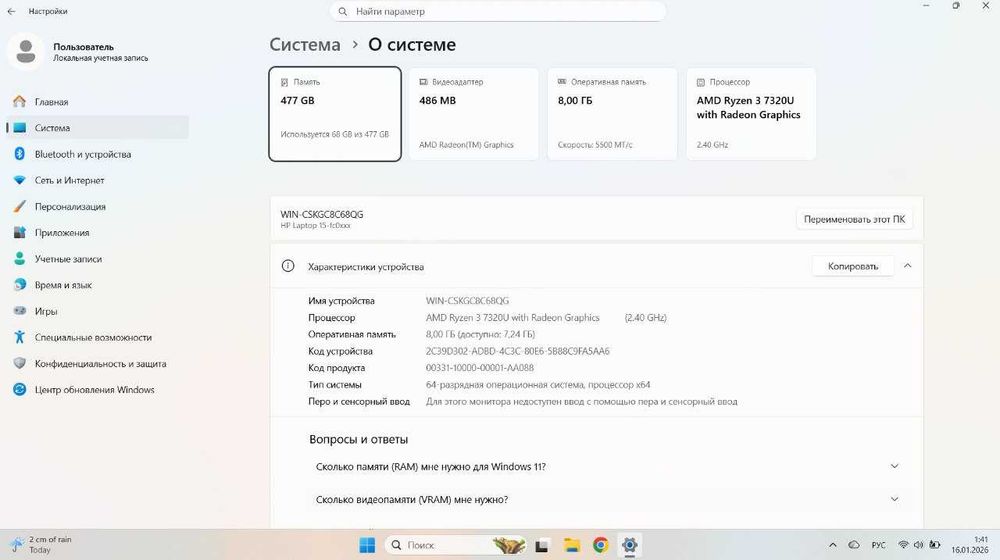This screenshot has width=1000, height=560.
Task: Open the Оперативная память 8,00 ГБ card
Action: click(612, 114)
